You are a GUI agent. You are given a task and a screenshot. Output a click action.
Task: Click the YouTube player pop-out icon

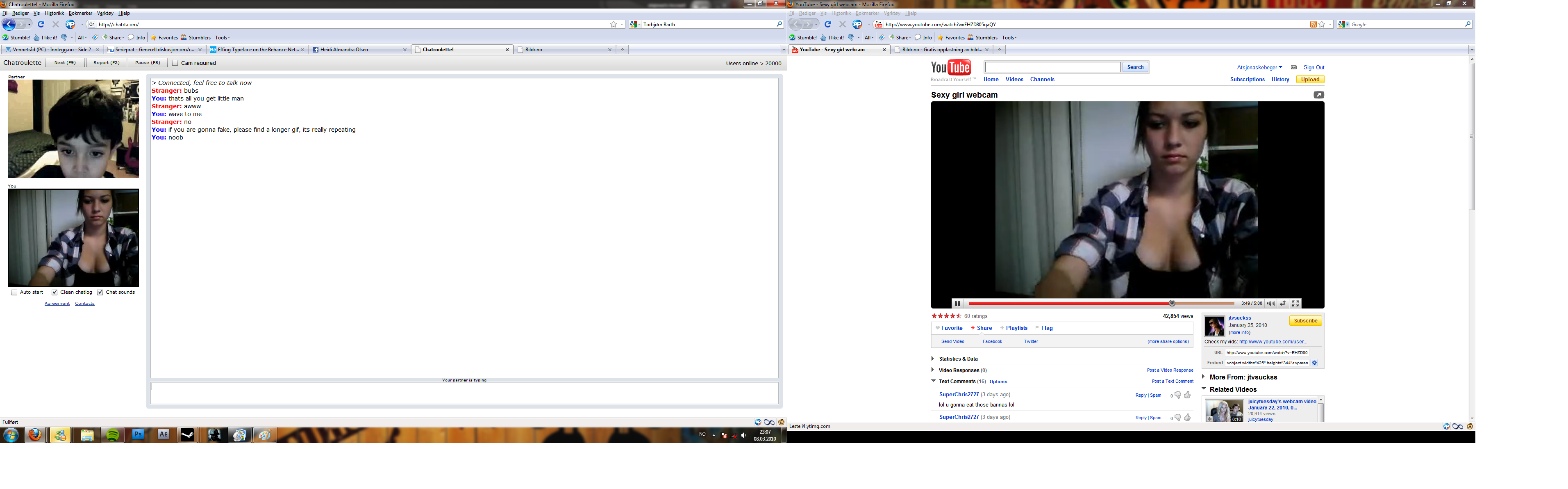tap(1318, 95)
